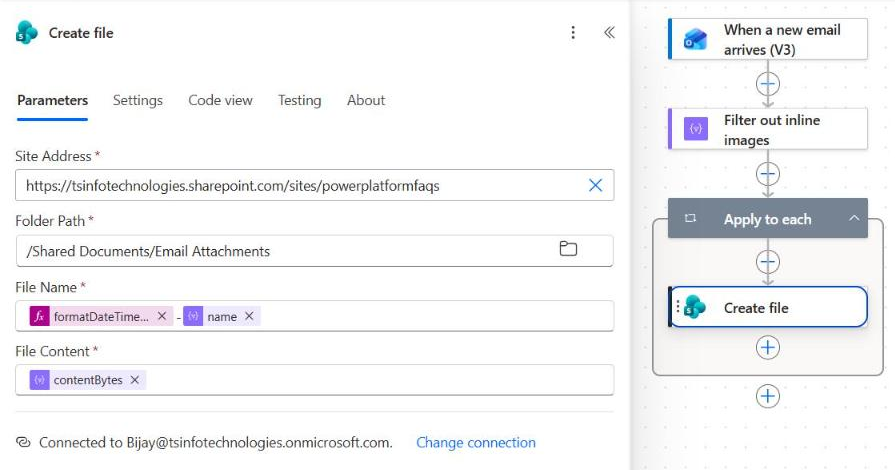Switch to the Parameters tab

[x=53, y=101]
